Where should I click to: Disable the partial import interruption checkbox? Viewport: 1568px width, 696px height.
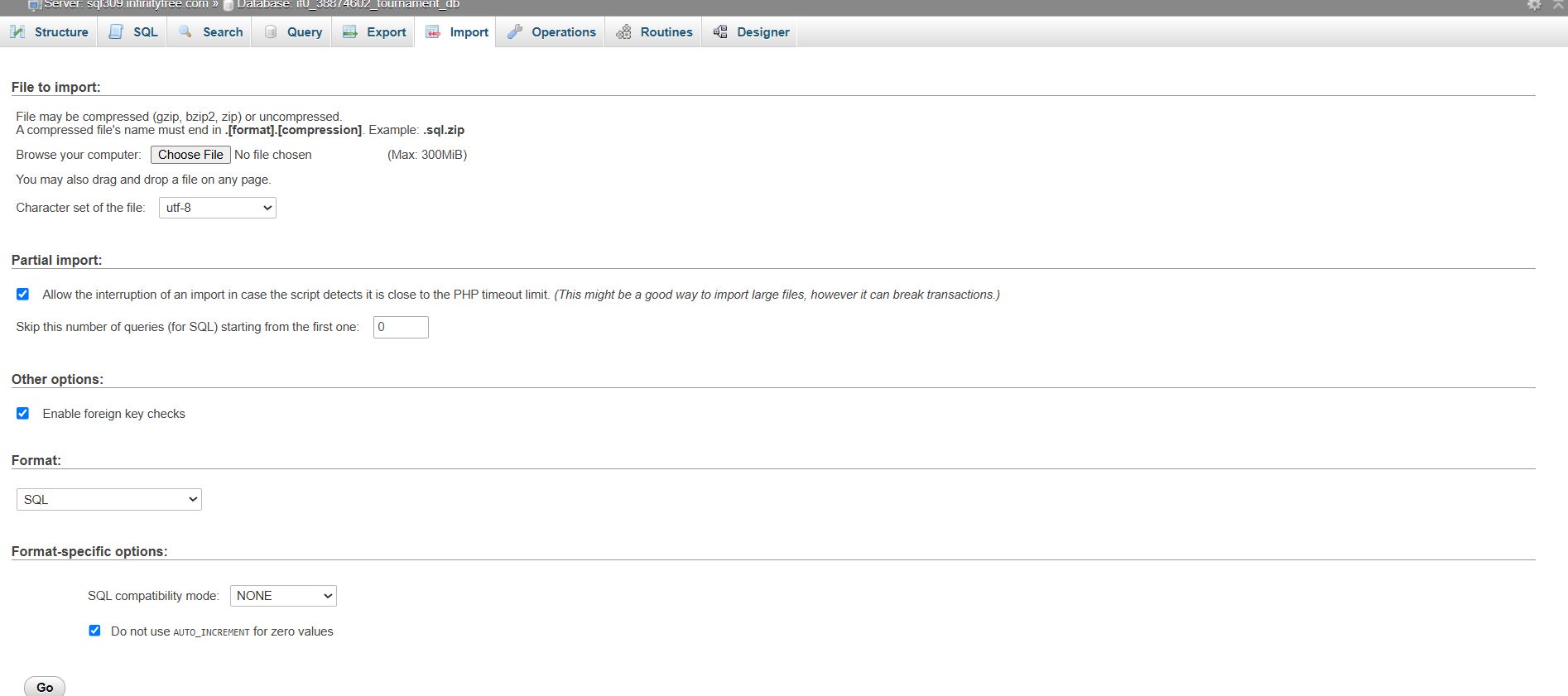coord(22,294)
